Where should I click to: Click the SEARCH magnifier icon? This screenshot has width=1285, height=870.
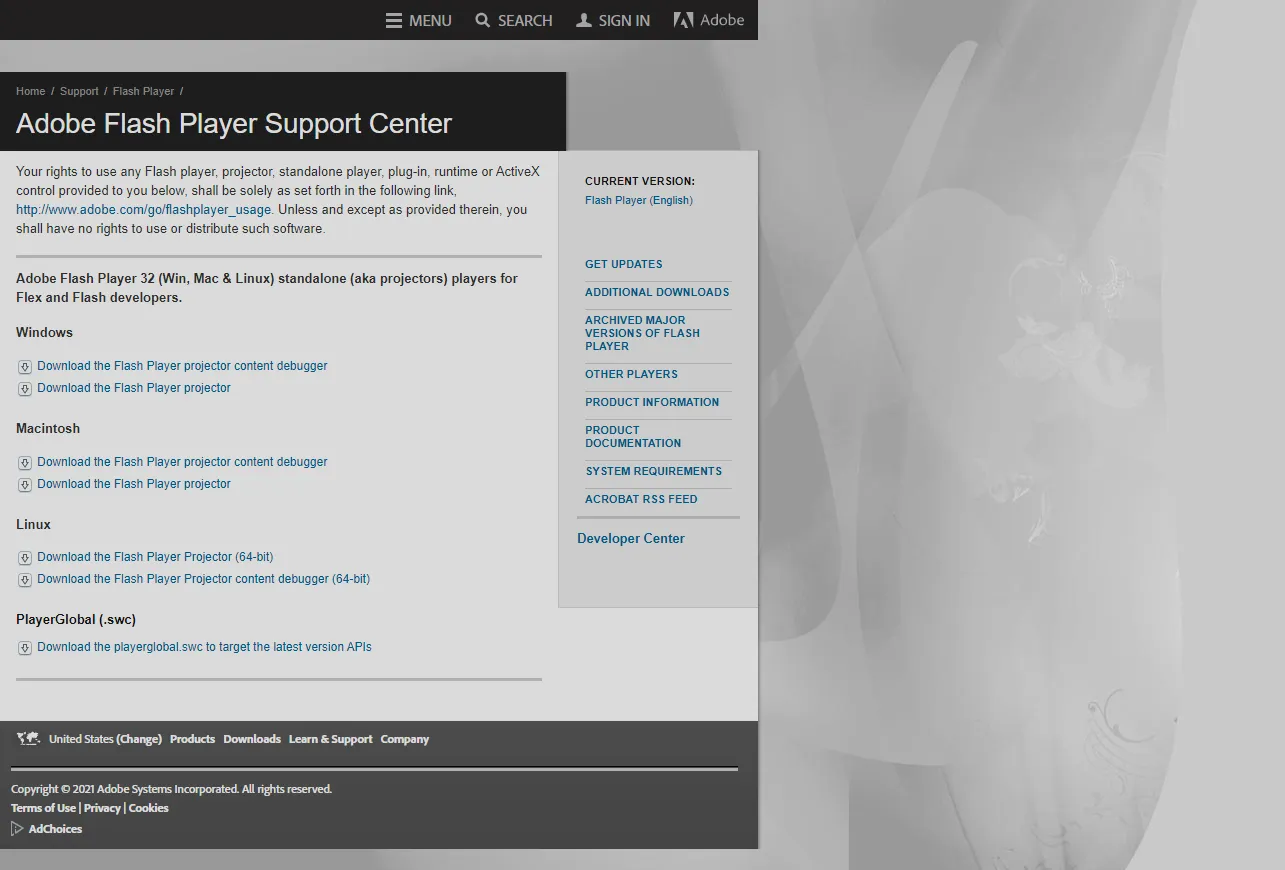tap(483, 21)
